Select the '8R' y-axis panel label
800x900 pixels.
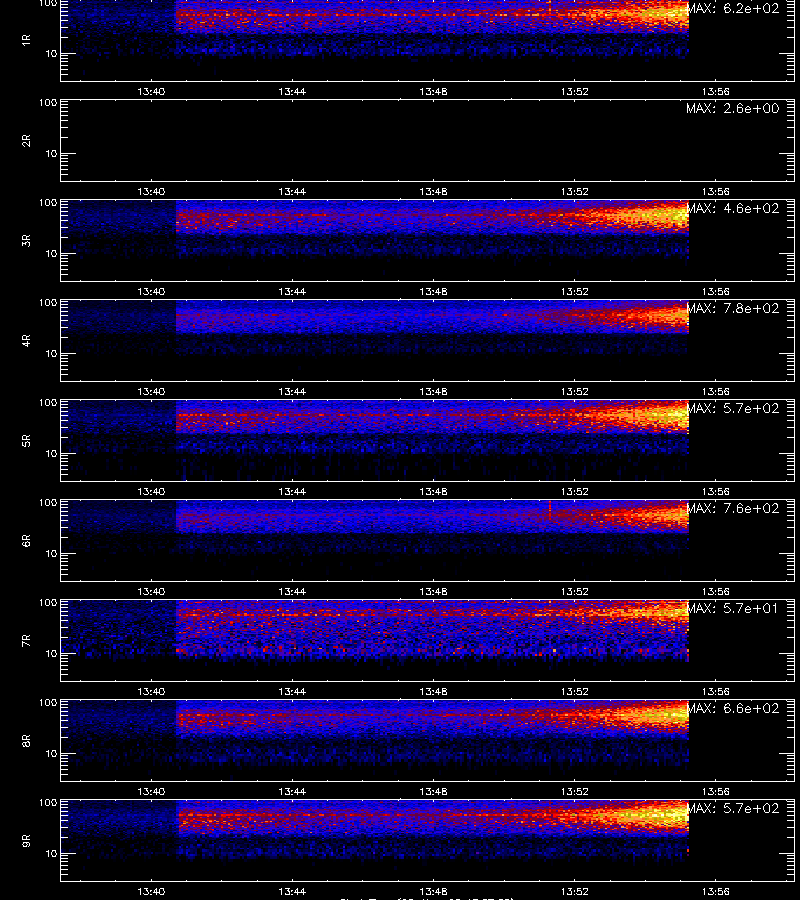click(26, 740)
